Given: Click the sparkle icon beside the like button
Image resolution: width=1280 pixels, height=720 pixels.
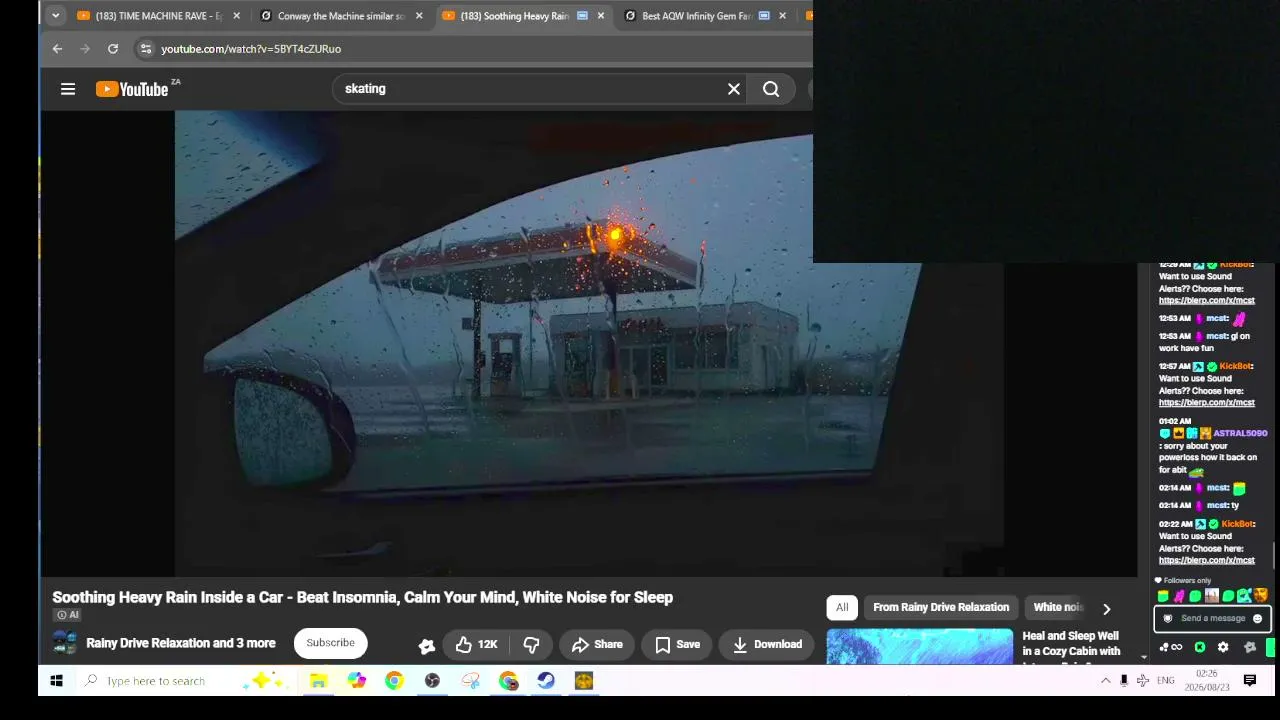Looking at the screenshot, I should point(427,646).
